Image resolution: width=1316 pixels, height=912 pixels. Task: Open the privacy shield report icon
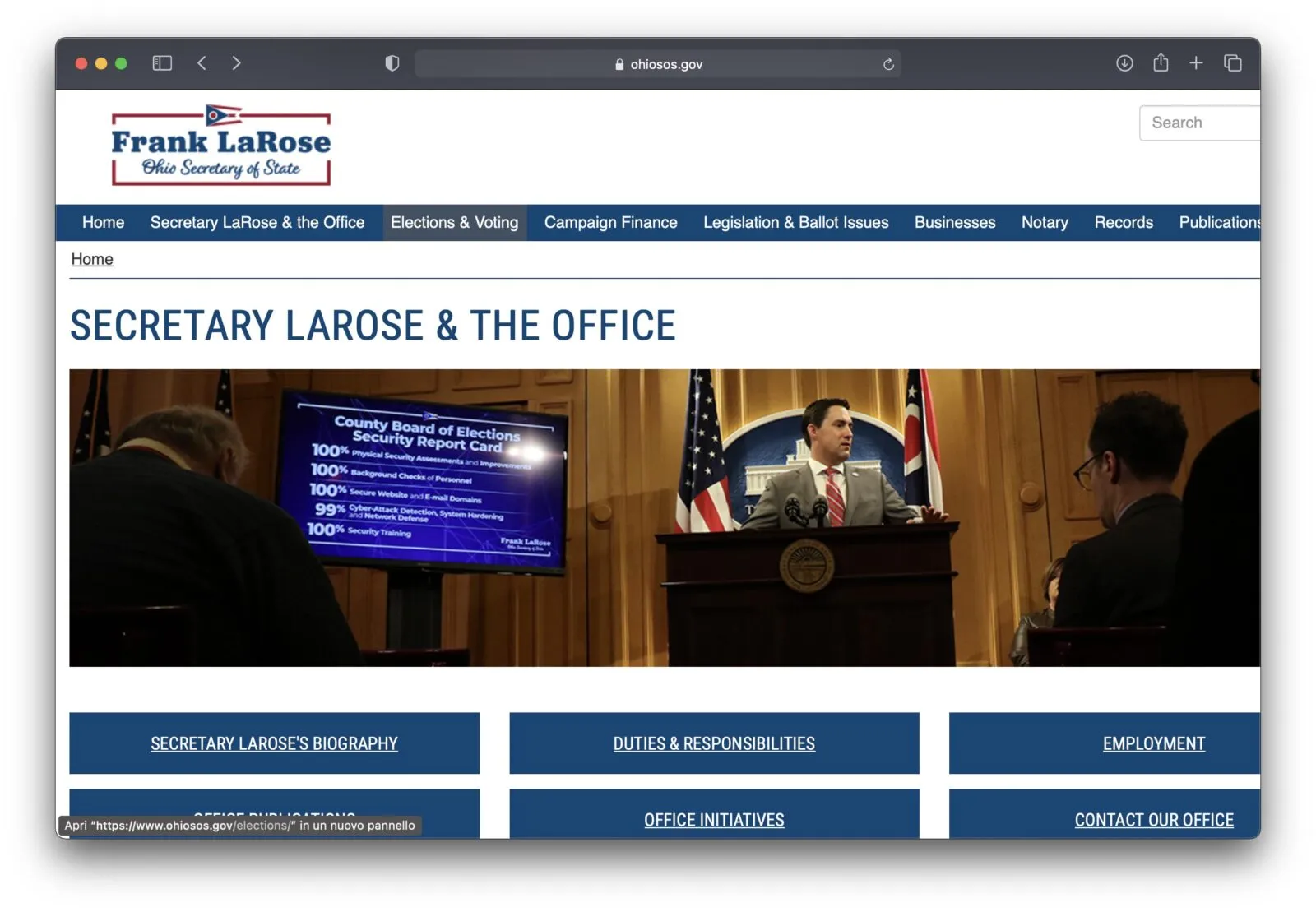(392, 63)
